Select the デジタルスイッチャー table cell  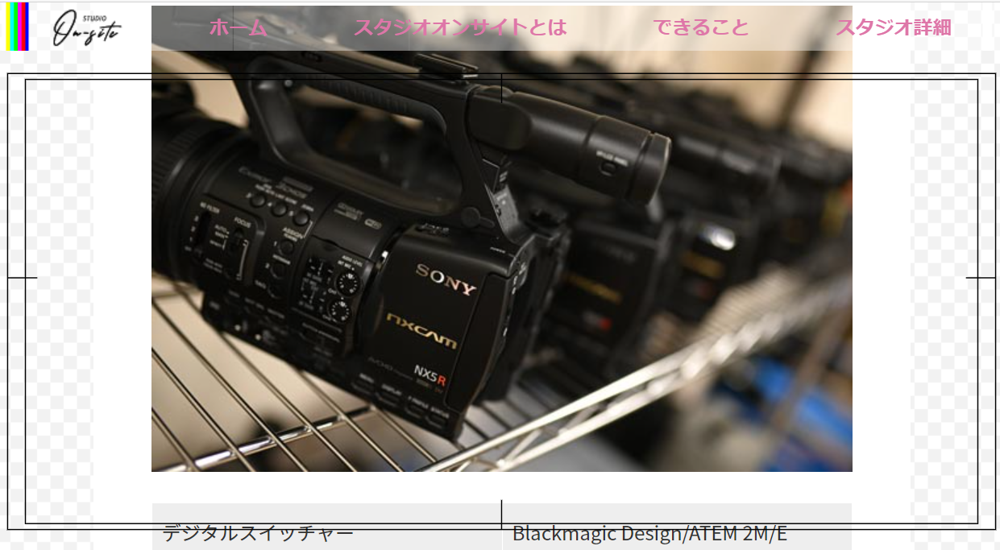click(327, 527)
